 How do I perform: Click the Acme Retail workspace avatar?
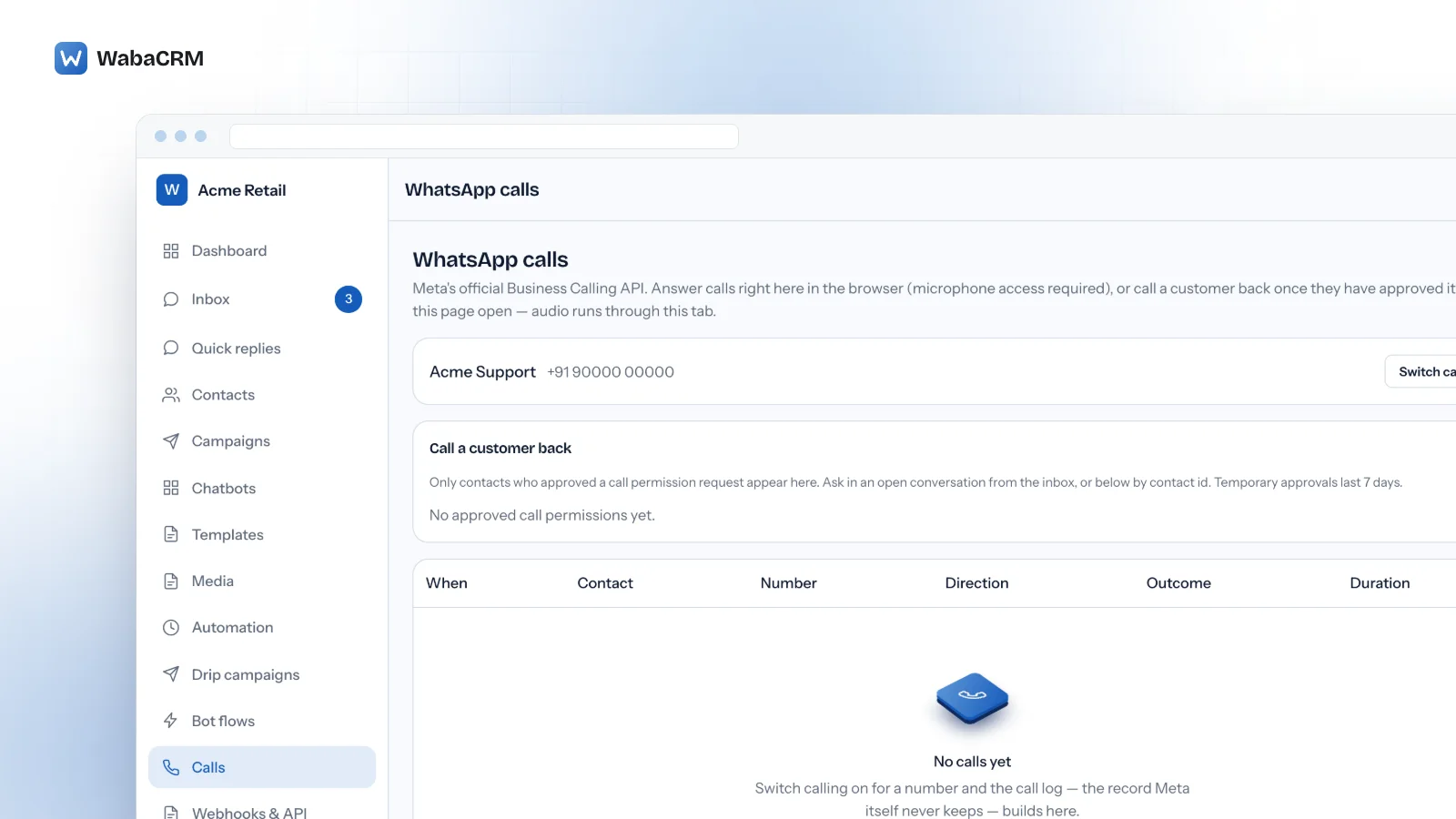point(172,189)
